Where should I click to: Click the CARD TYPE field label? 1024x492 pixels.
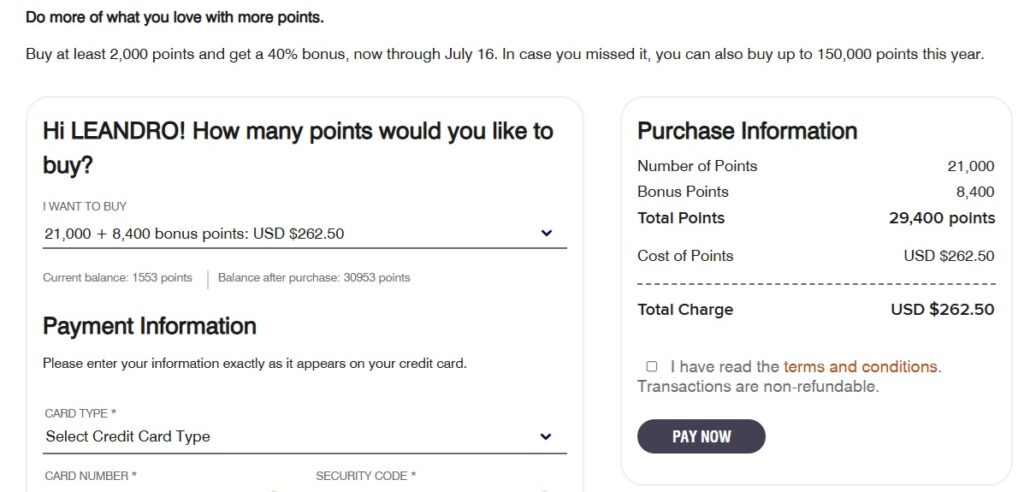(x=81, y=412)
